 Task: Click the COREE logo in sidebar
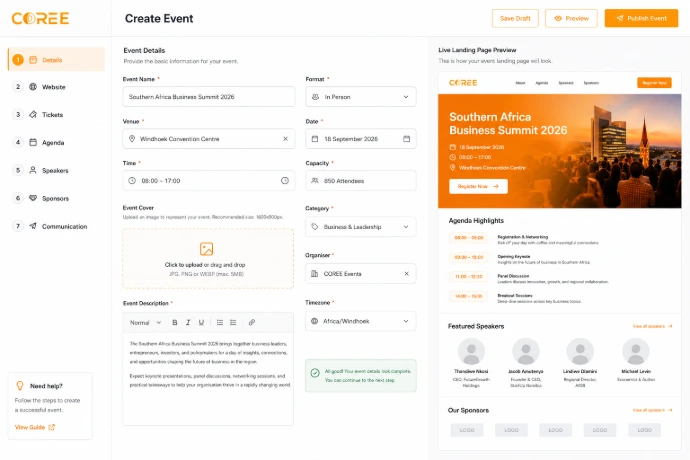pos(40,18)
